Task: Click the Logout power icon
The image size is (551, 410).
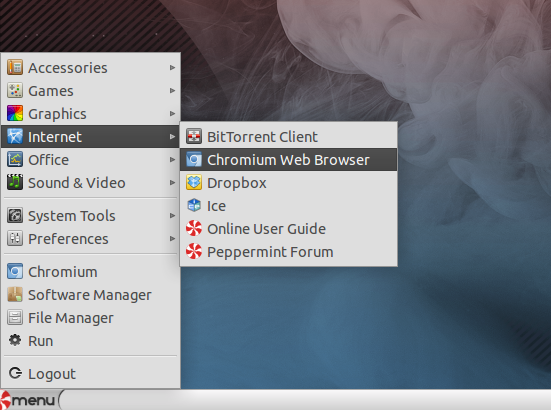Action: coord(15,373)
